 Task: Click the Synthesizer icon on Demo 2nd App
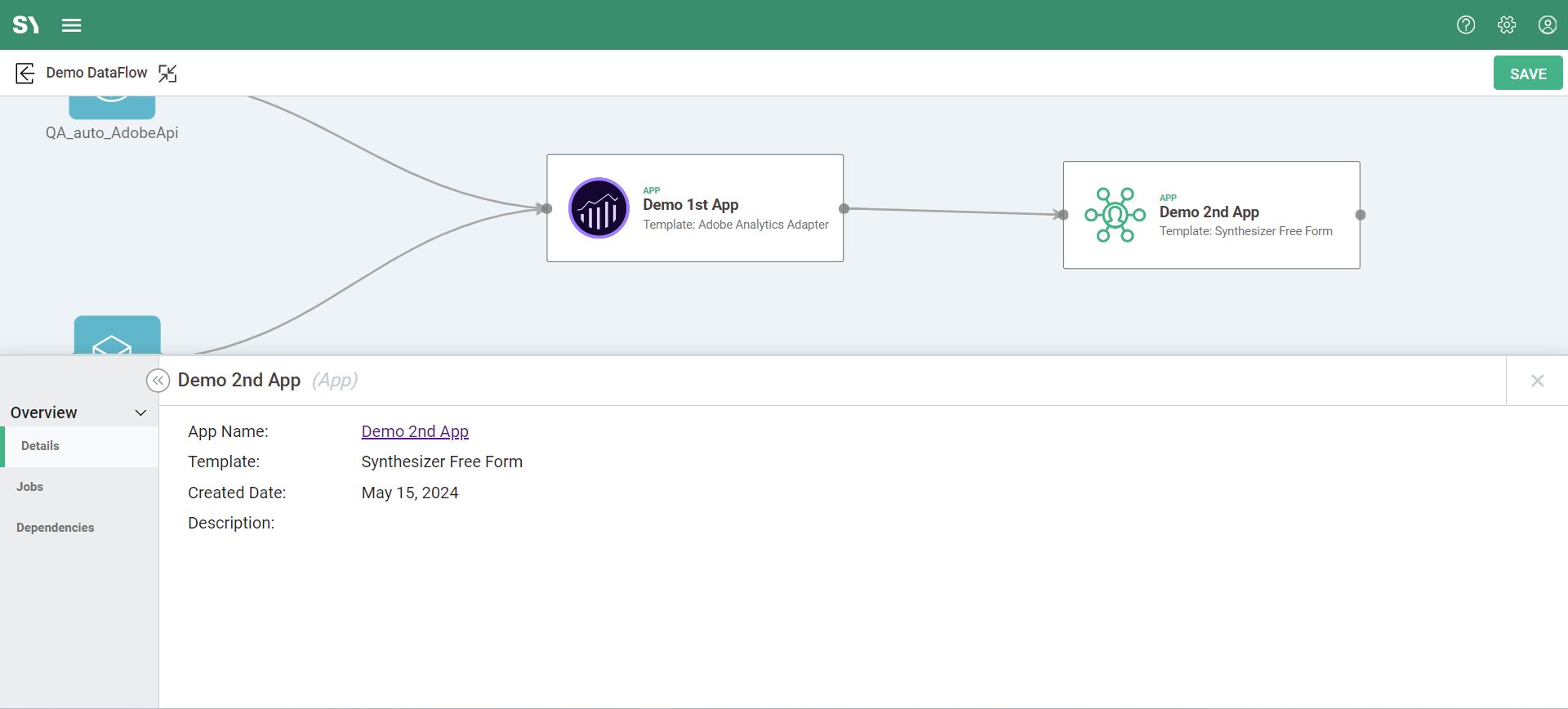pyautogui.click(x=1115, y=215)
